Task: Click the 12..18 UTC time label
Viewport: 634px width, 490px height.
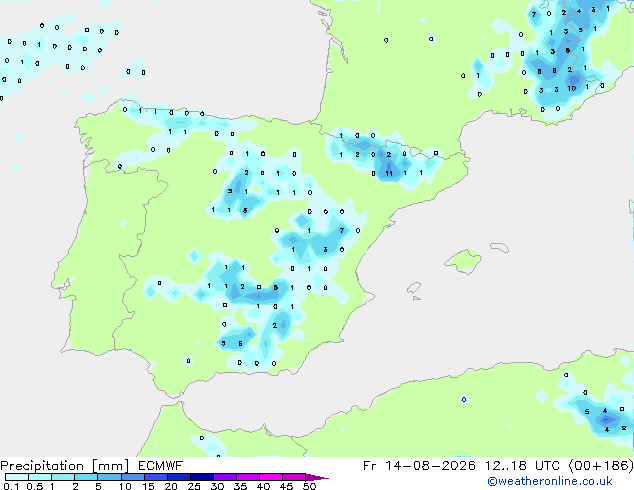Action: [x=522, y=466]
